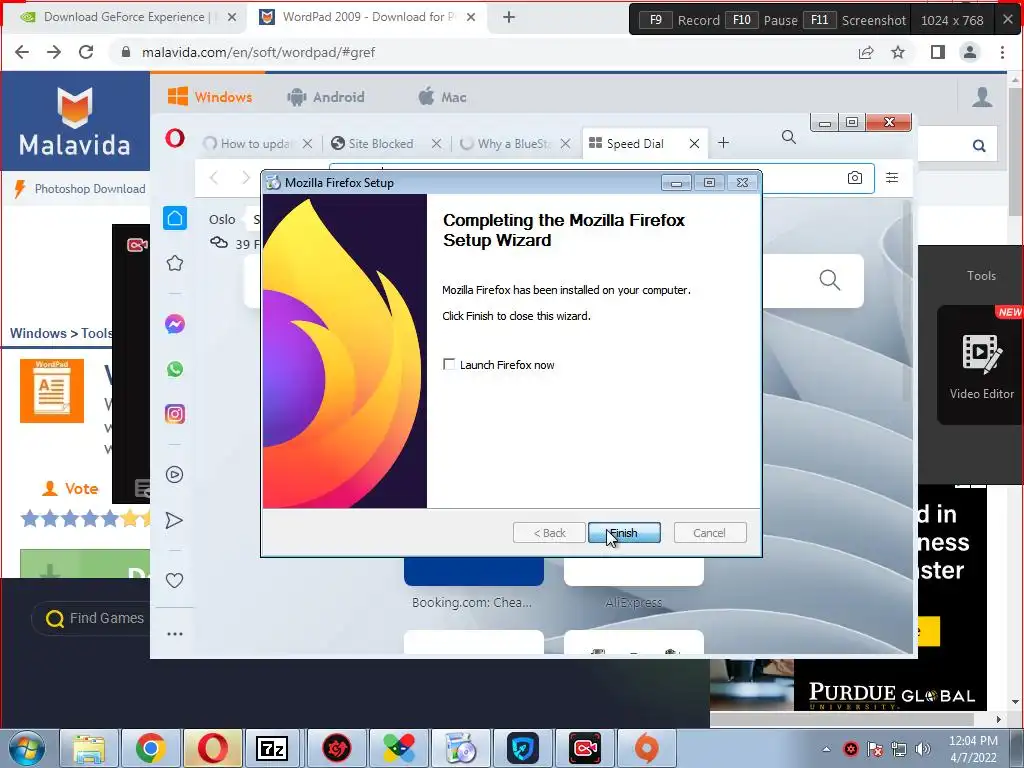1024x768 pixels.
Task: Open Video Editor tool card
Action: coord(980,366)
